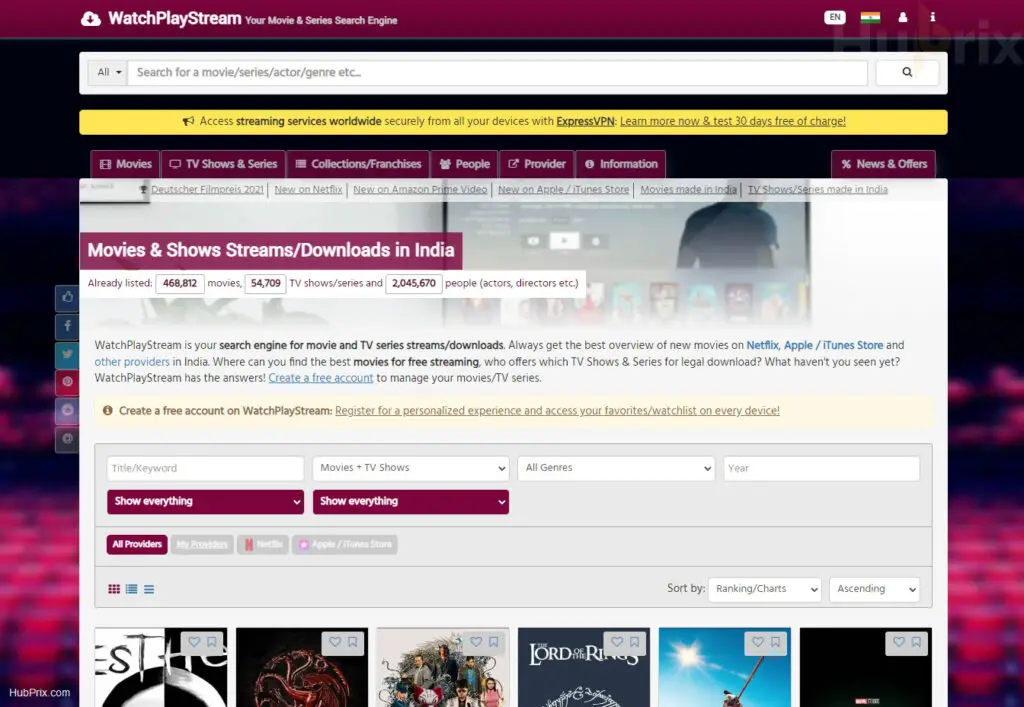Open TV Shows & Series tab
This screenshot has height=707, width=1024.
pyautogui.click(x=223, y=165)
